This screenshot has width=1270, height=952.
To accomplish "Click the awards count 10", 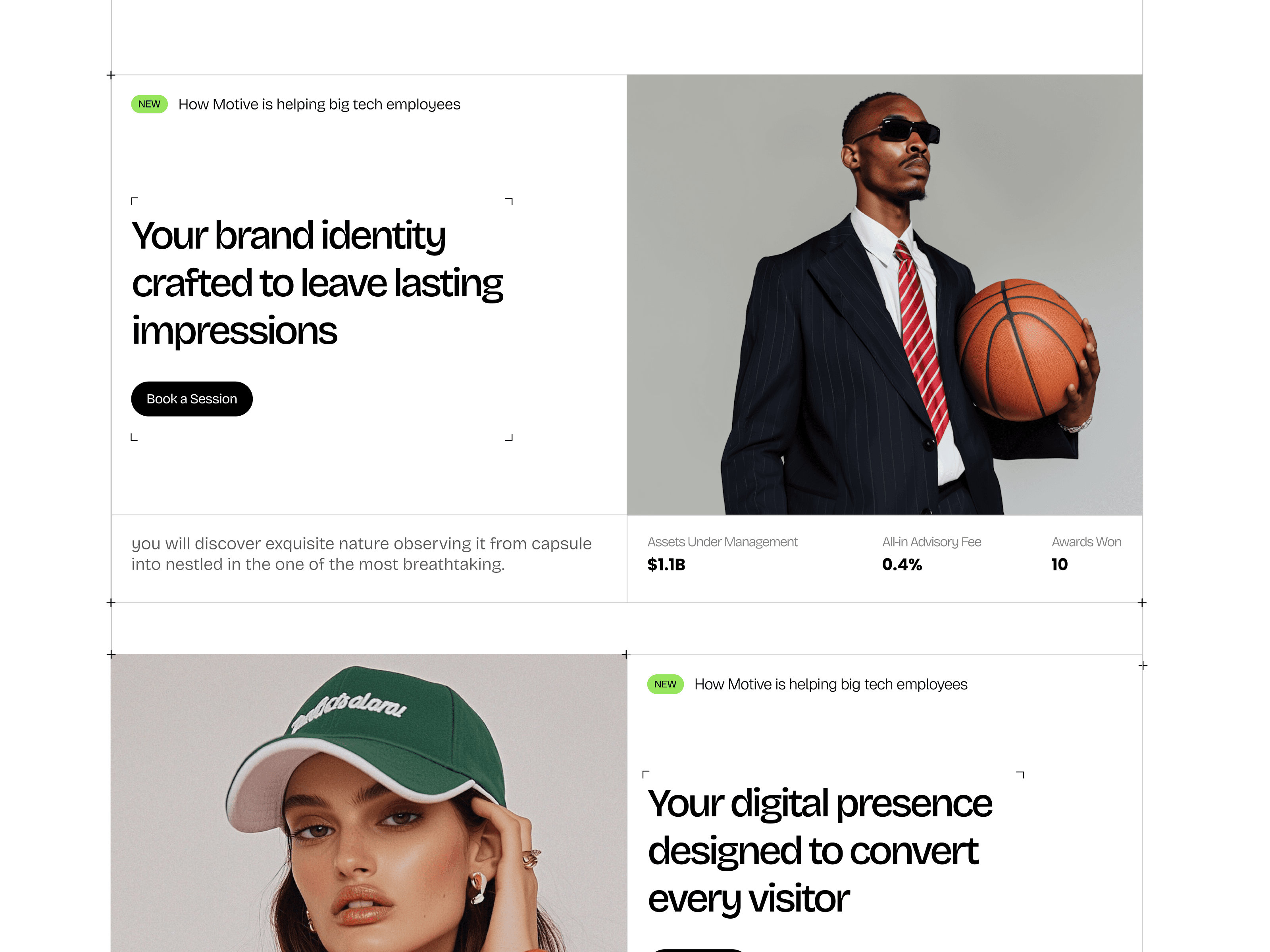I will tap(1059, 565).
